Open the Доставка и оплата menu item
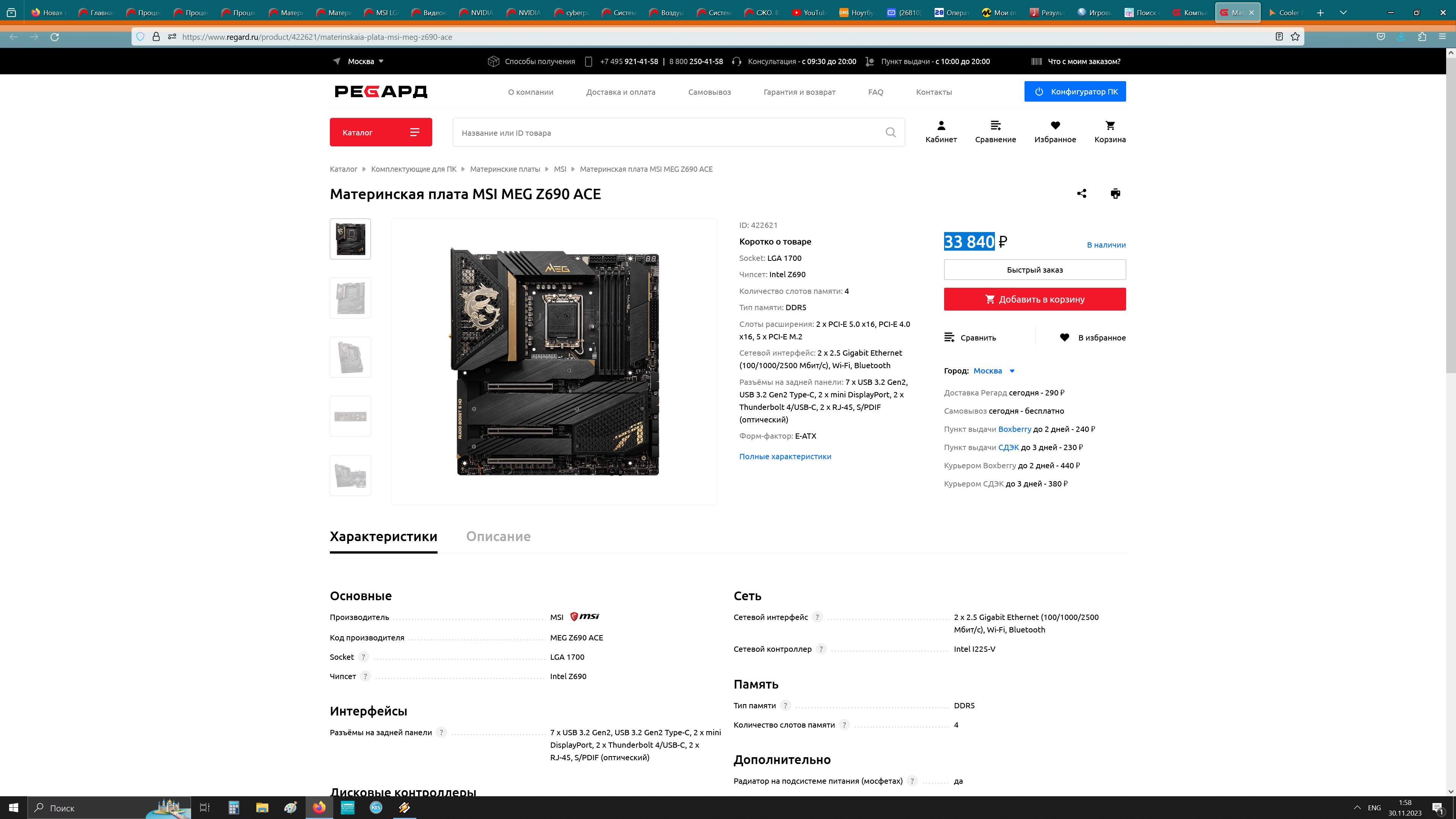 coord(620,92)
